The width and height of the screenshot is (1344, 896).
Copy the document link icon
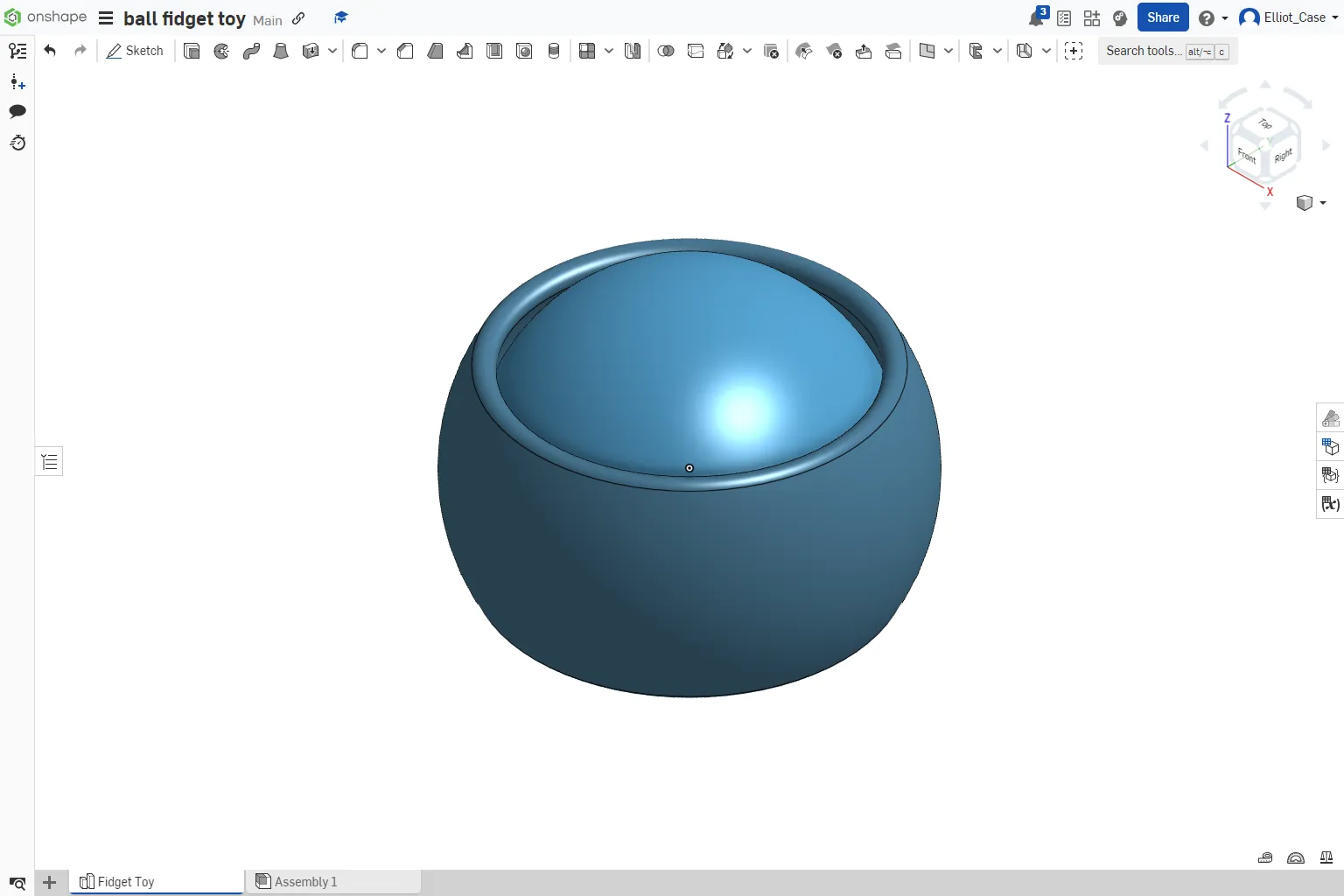click(298, 18)
